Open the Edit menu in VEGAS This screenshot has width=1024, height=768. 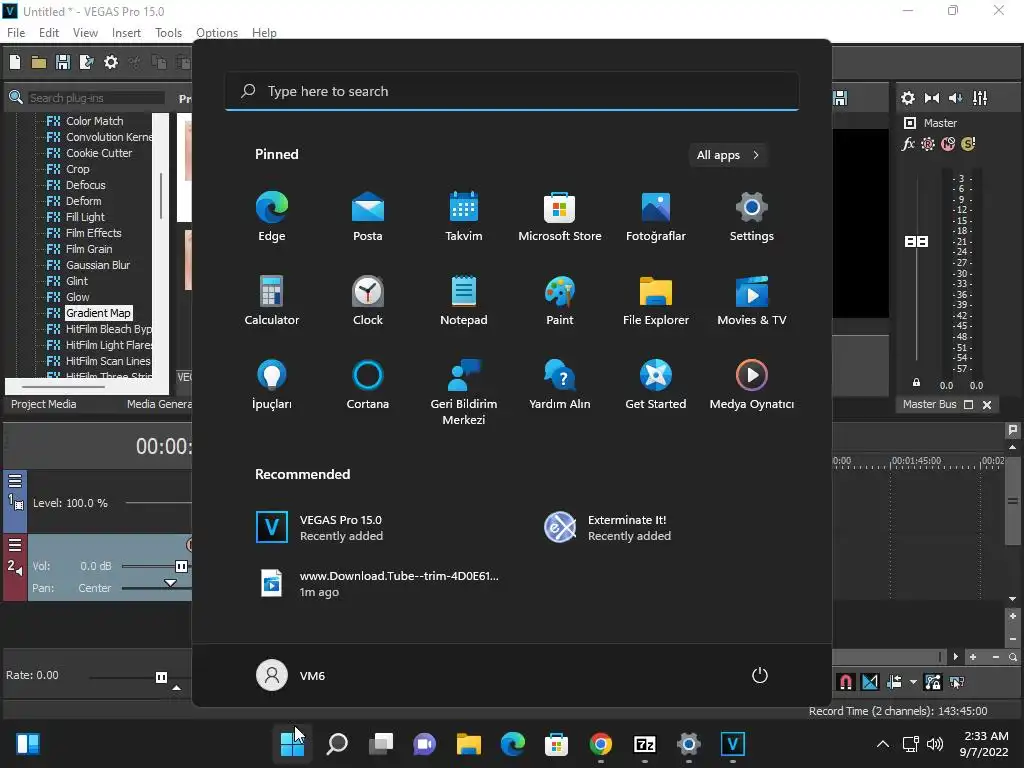click(x=48, y=33)
